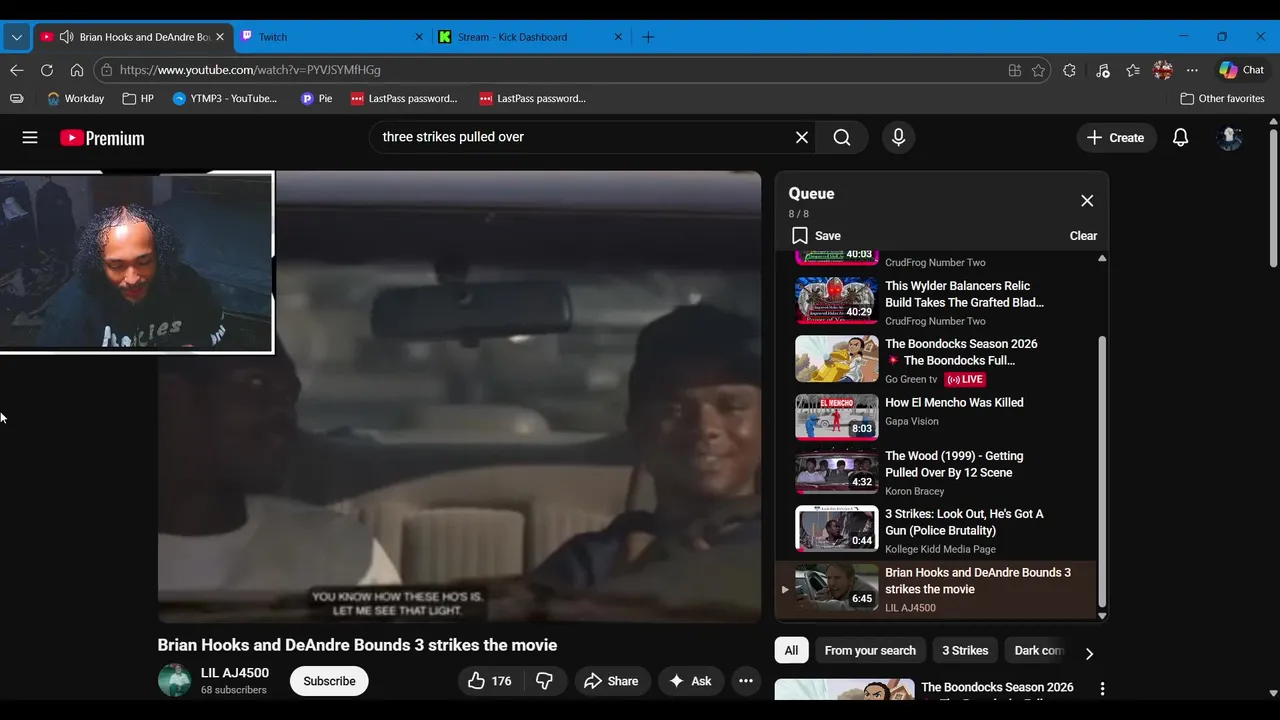Screen dimensions: 1280x720
Task: Go back in browser history
Action: coord(16,70)
